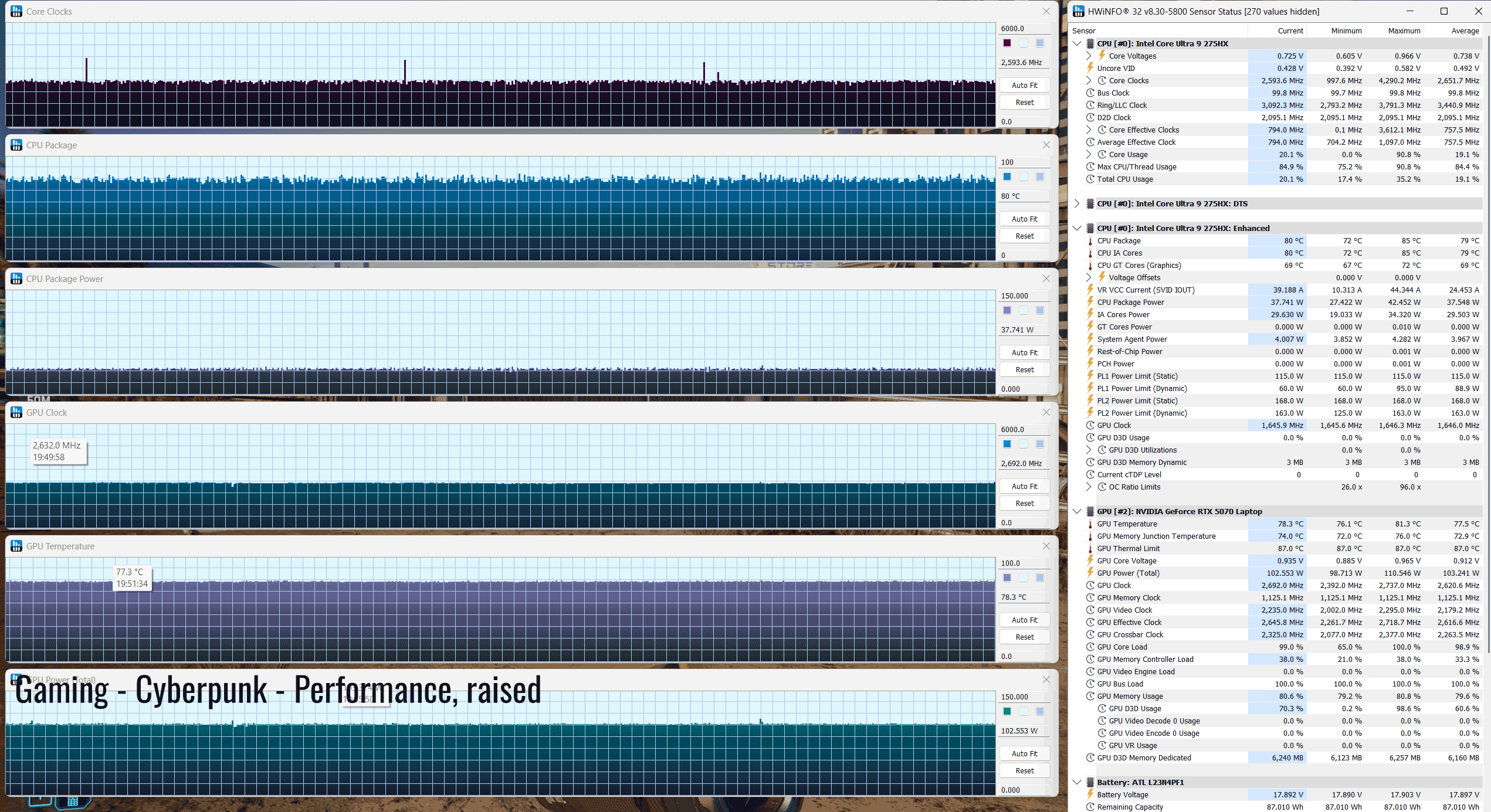Click the Average column header

coord(1465,30)
